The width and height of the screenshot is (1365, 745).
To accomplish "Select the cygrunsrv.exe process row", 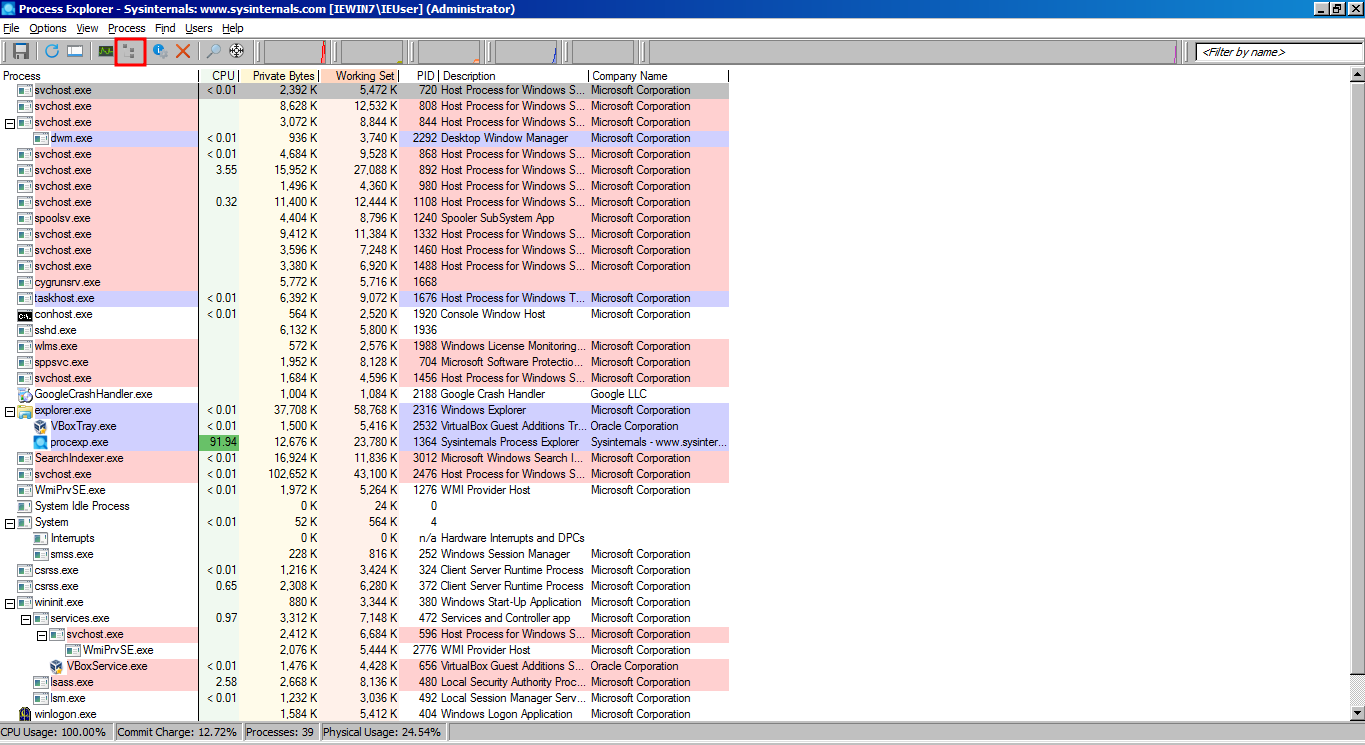I will click(364, 282).
